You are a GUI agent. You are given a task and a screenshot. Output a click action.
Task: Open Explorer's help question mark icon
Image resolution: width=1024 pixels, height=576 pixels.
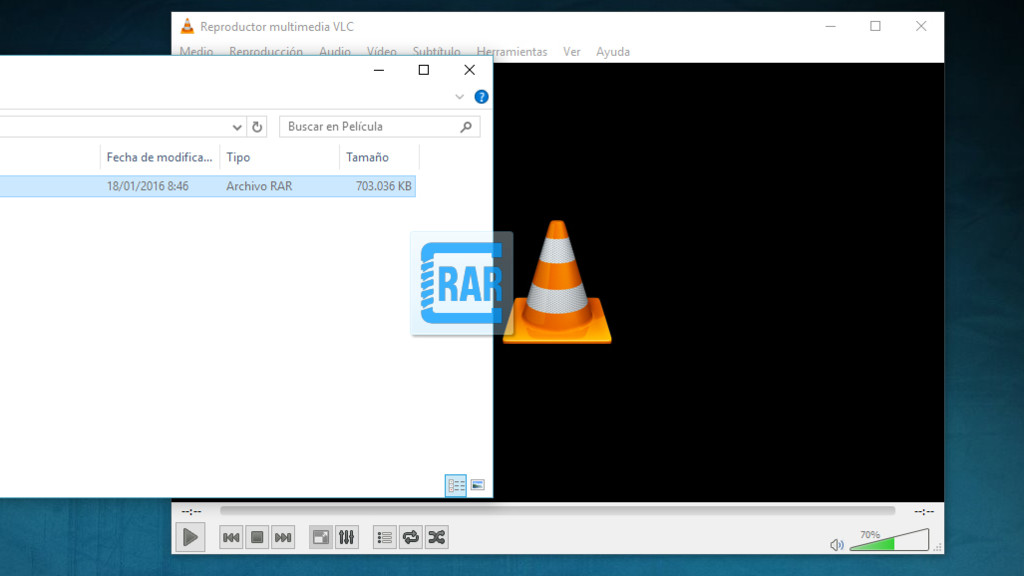481,96
